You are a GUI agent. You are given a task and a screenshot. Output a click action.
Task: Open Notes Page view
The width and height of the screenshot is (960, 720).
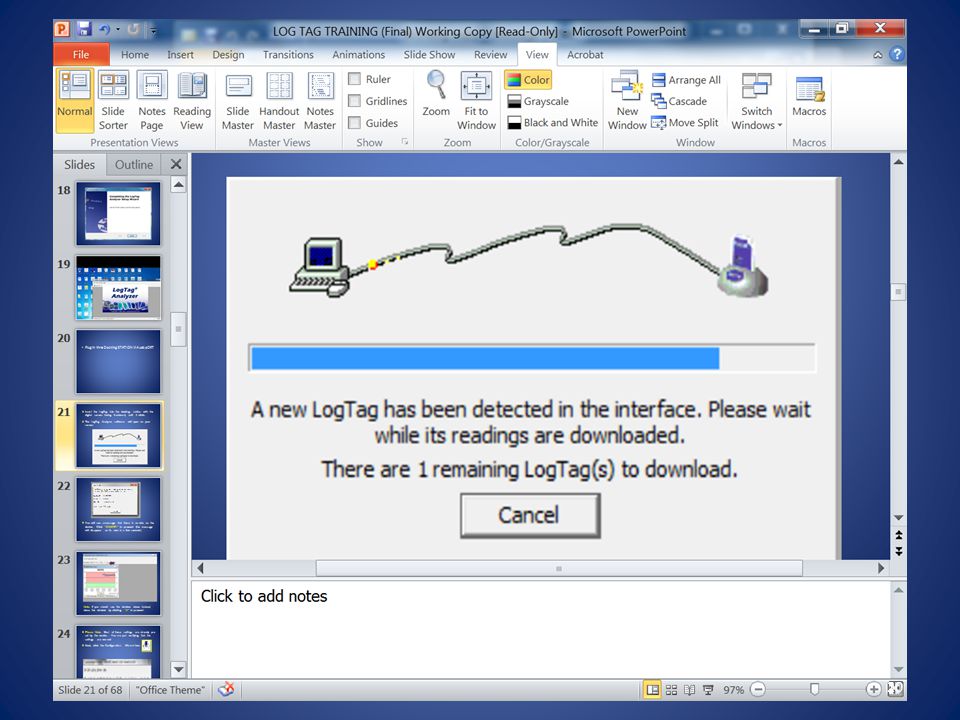pos(151,100)
